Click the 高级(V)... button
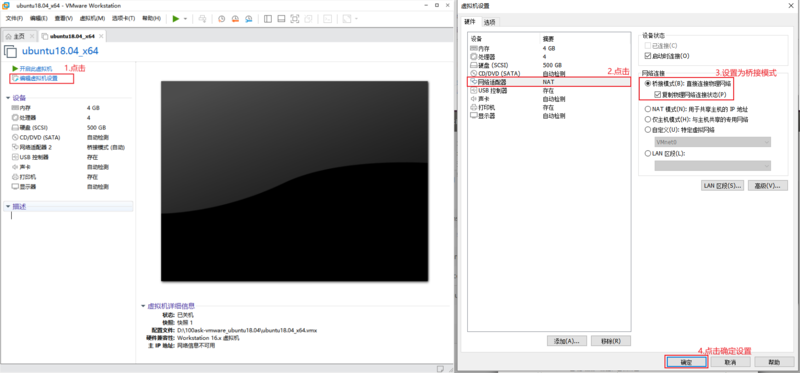The image size is (800, 373). coord(767,185)
